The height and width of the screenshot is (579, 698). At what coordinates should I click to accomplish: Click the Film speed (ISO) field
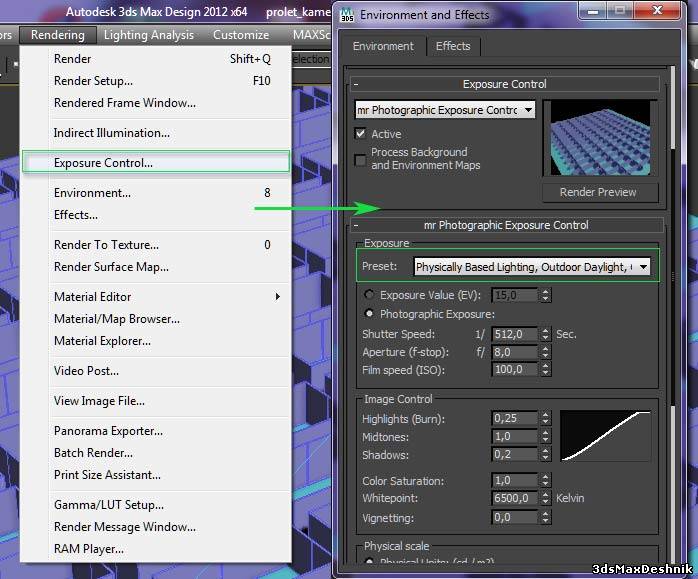515,369
